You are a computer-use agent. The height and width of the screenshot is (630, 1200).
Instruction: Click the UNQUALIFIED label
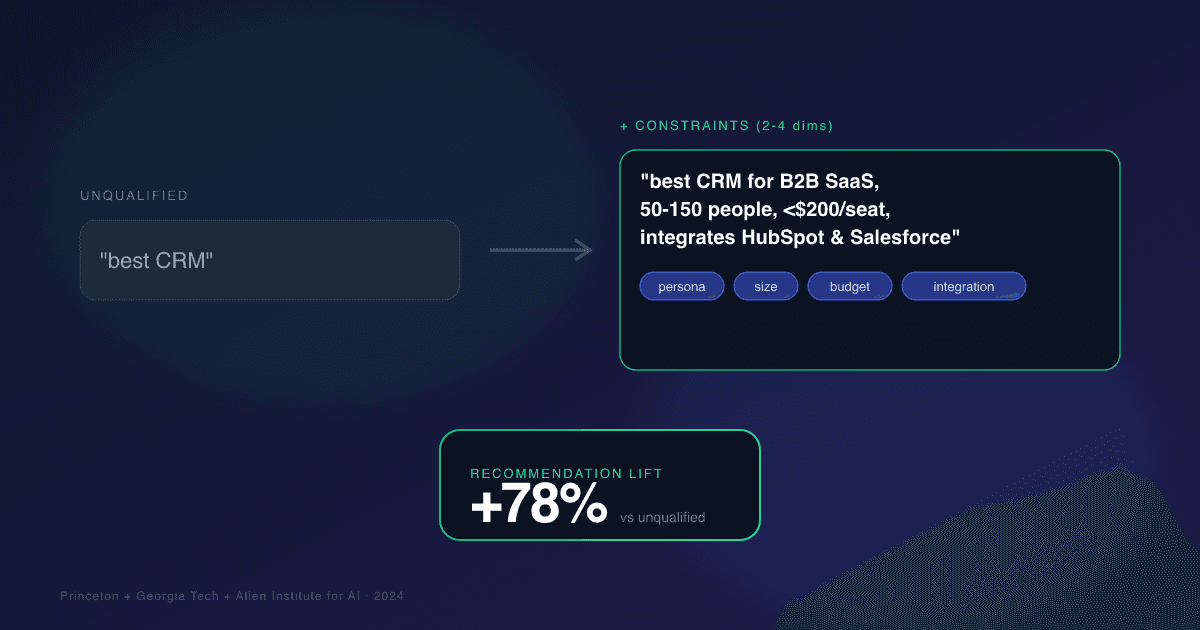134,196
